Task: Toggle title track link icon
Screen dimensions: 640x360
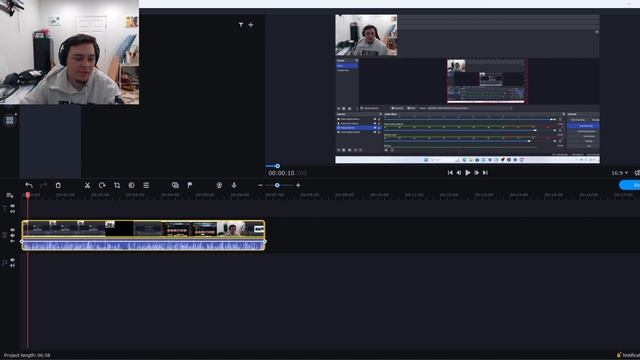Action: (13, 211)
